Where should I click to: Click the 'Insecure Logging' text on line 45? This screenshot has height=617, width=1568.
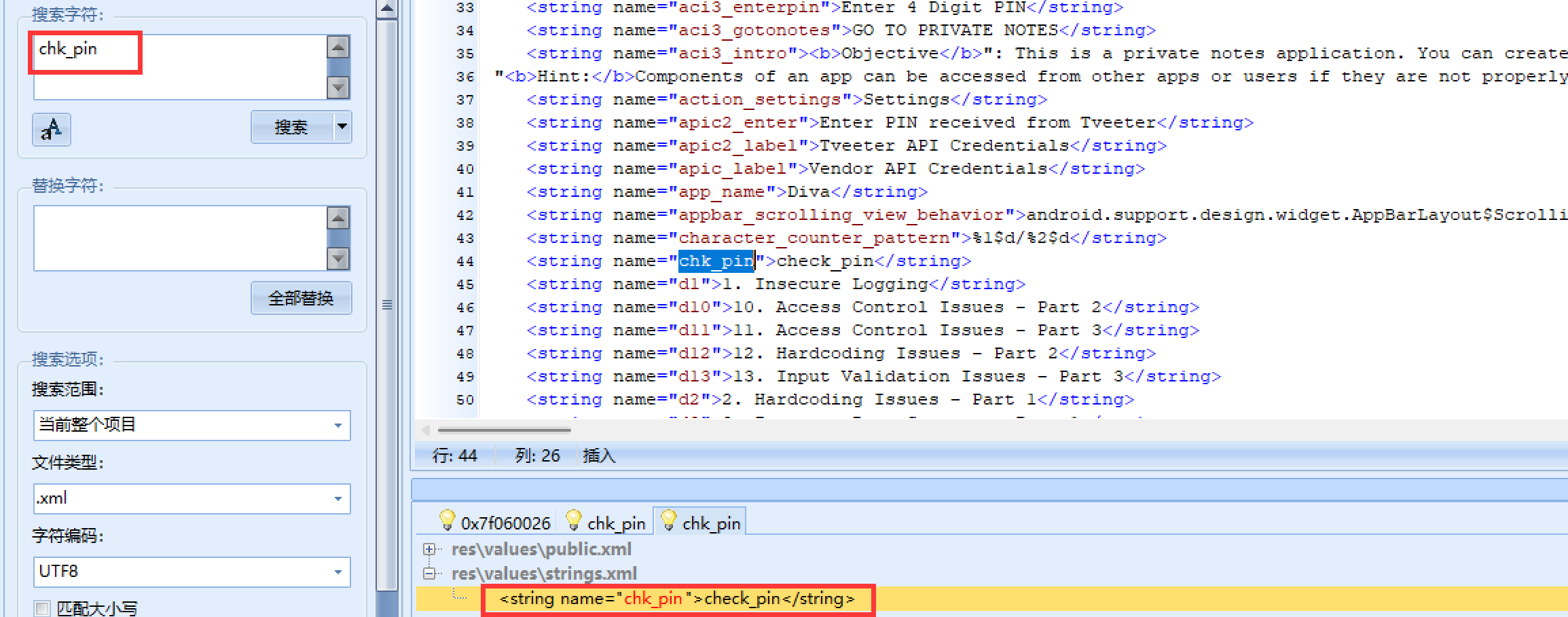(x=841, y=284)
